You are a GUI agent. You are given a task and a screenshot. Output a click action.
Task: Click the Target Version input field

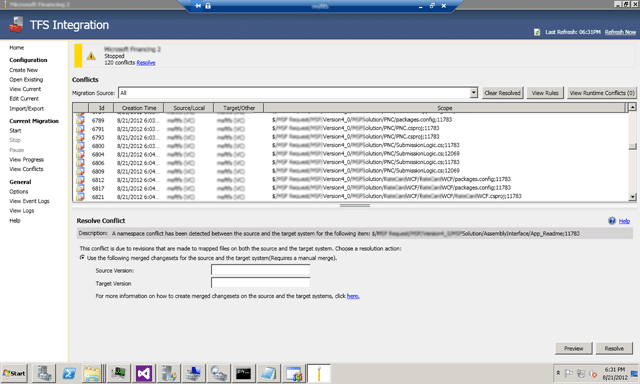click(x=260, y=282)
